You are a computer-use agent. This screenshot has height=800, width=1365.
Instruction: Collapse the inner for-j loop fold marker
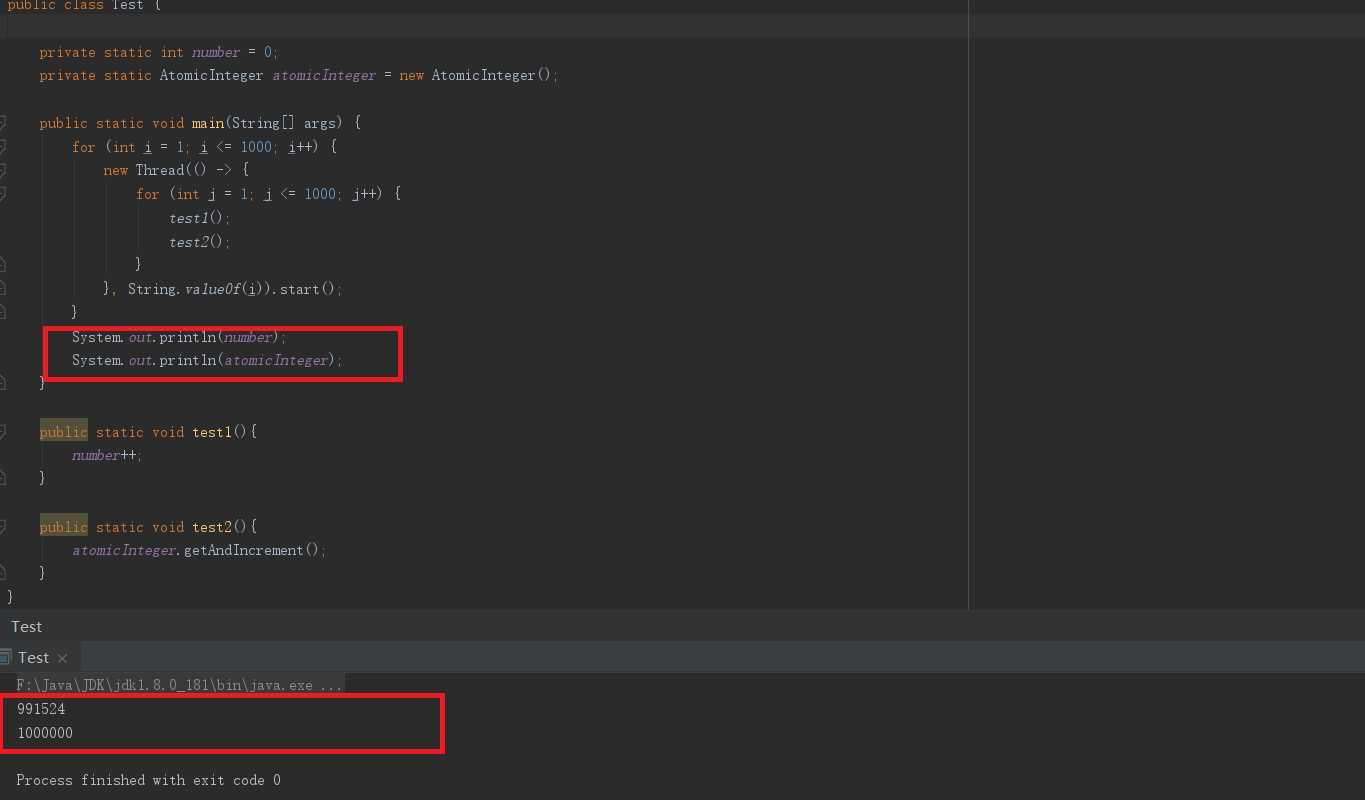pyautogui.click(x=2, y=194)
